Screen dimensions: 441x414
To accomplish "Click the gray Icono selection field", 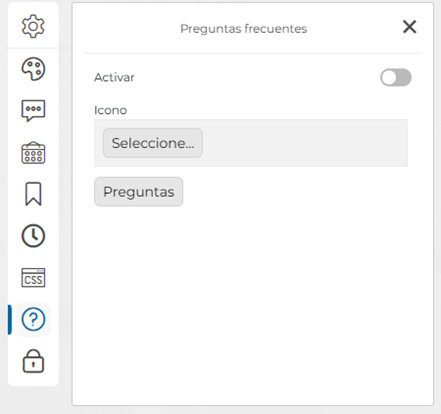I will click(251, 143).
